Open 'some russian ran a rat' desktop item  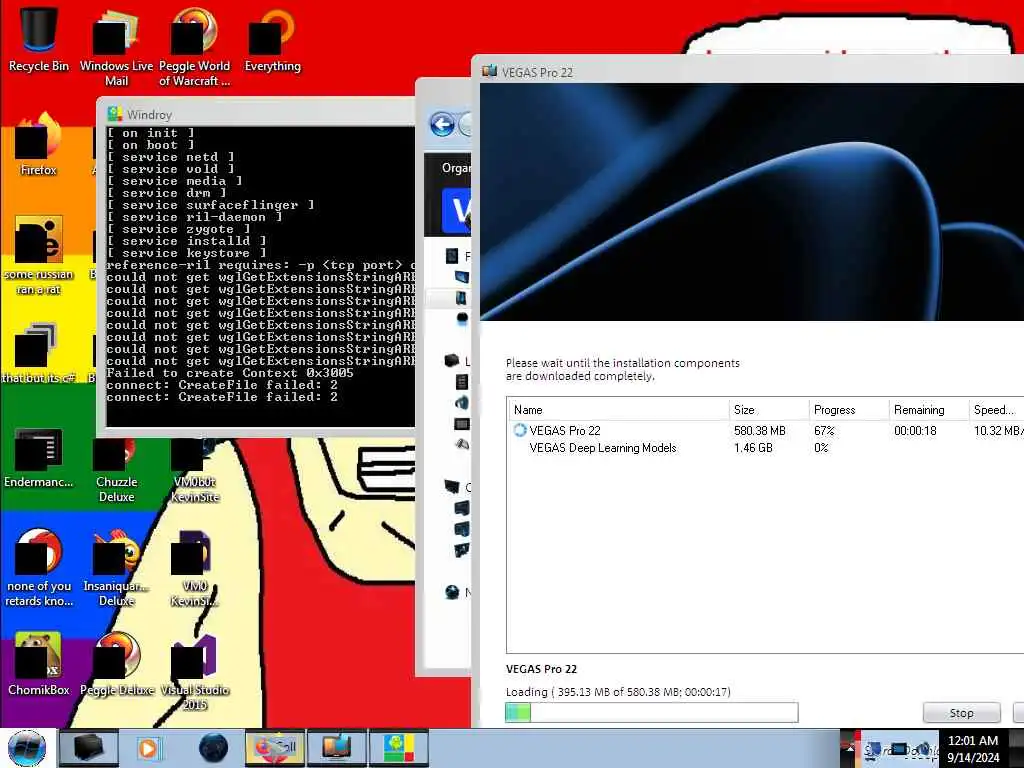click(x=39, y=256)
